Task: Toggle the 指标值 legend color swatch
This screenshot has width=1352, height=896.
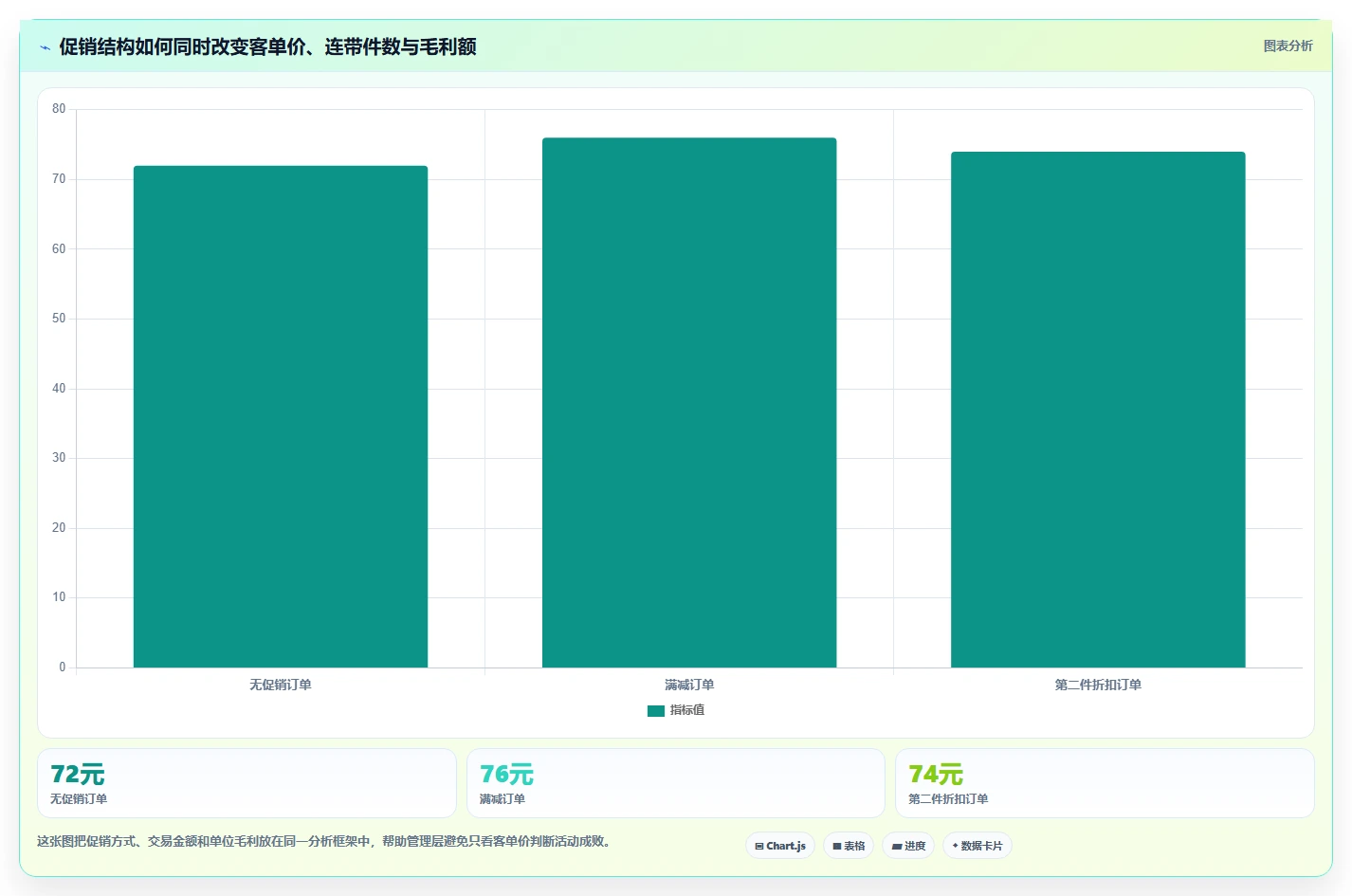Action: click(655, 710)
